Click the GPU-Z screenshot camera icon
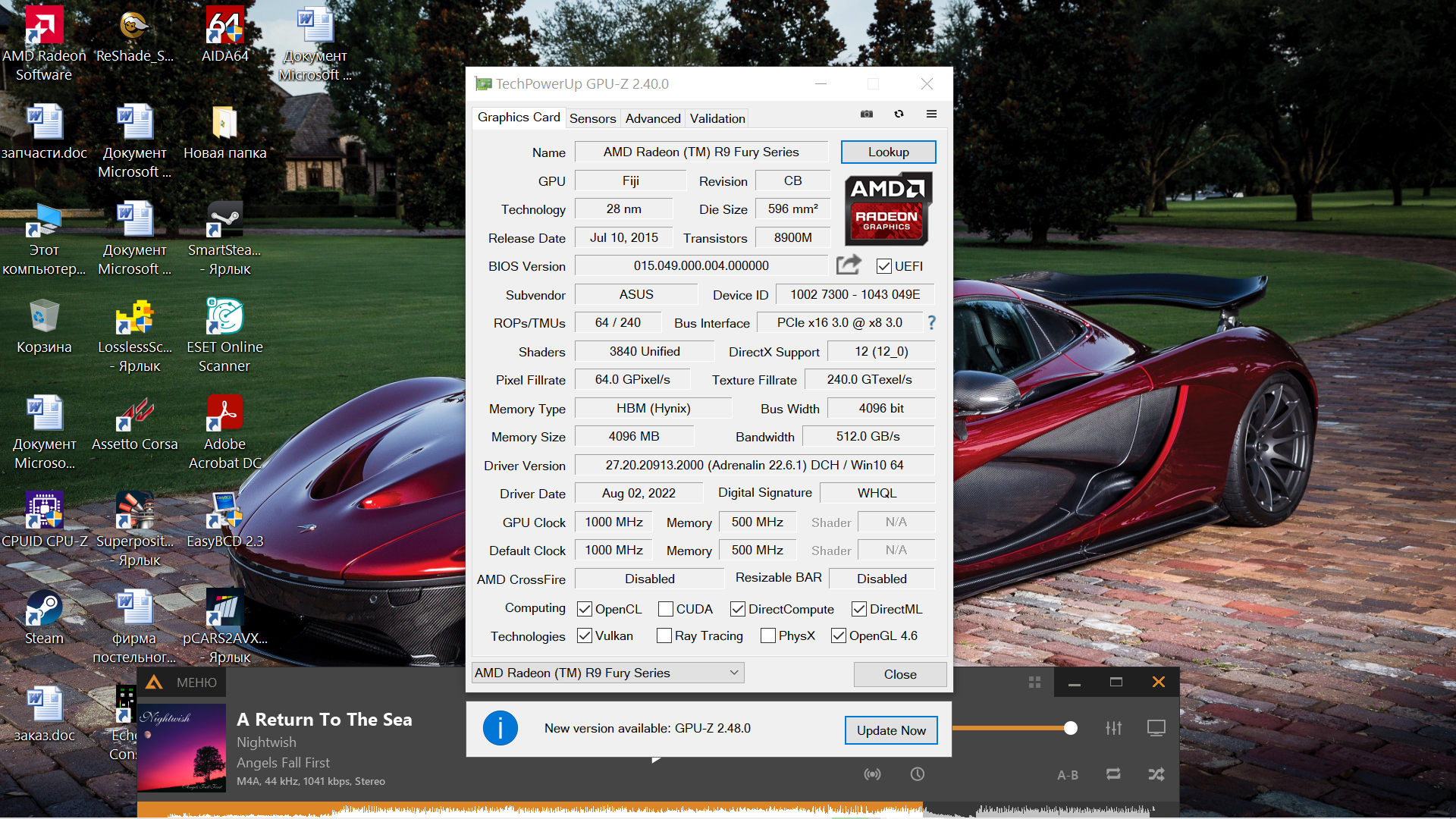The image size is (1456, 819). [x=867, y=114]
